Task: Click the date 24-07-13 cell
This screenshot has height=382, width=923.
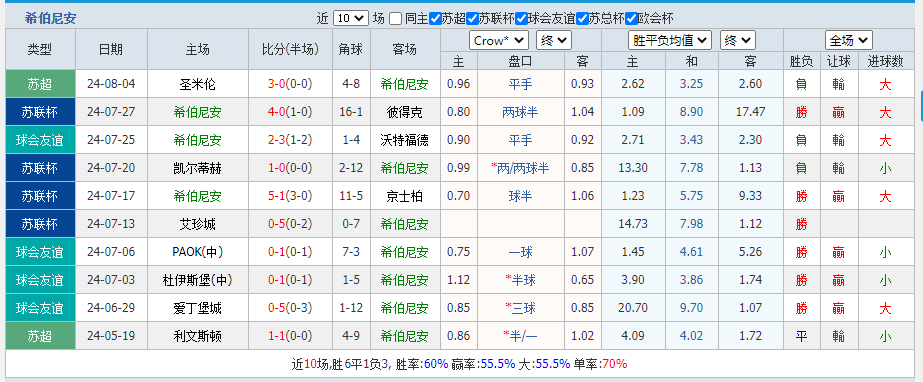Action: [x=111, y=224]
